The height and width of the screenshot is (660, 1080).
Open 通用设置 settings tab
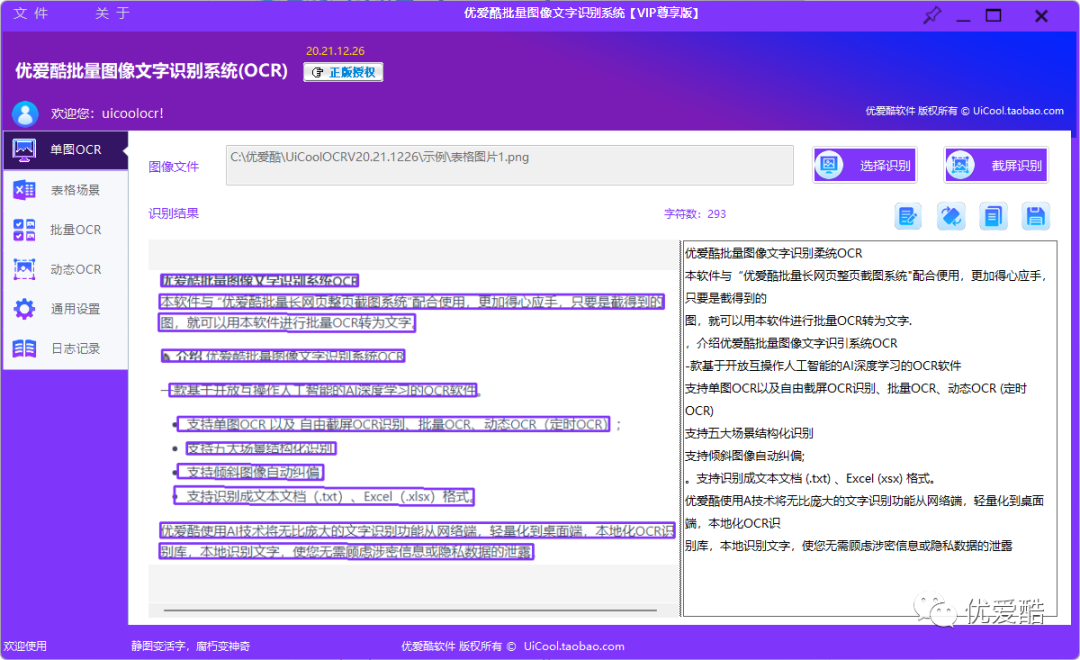coord(65,309)
